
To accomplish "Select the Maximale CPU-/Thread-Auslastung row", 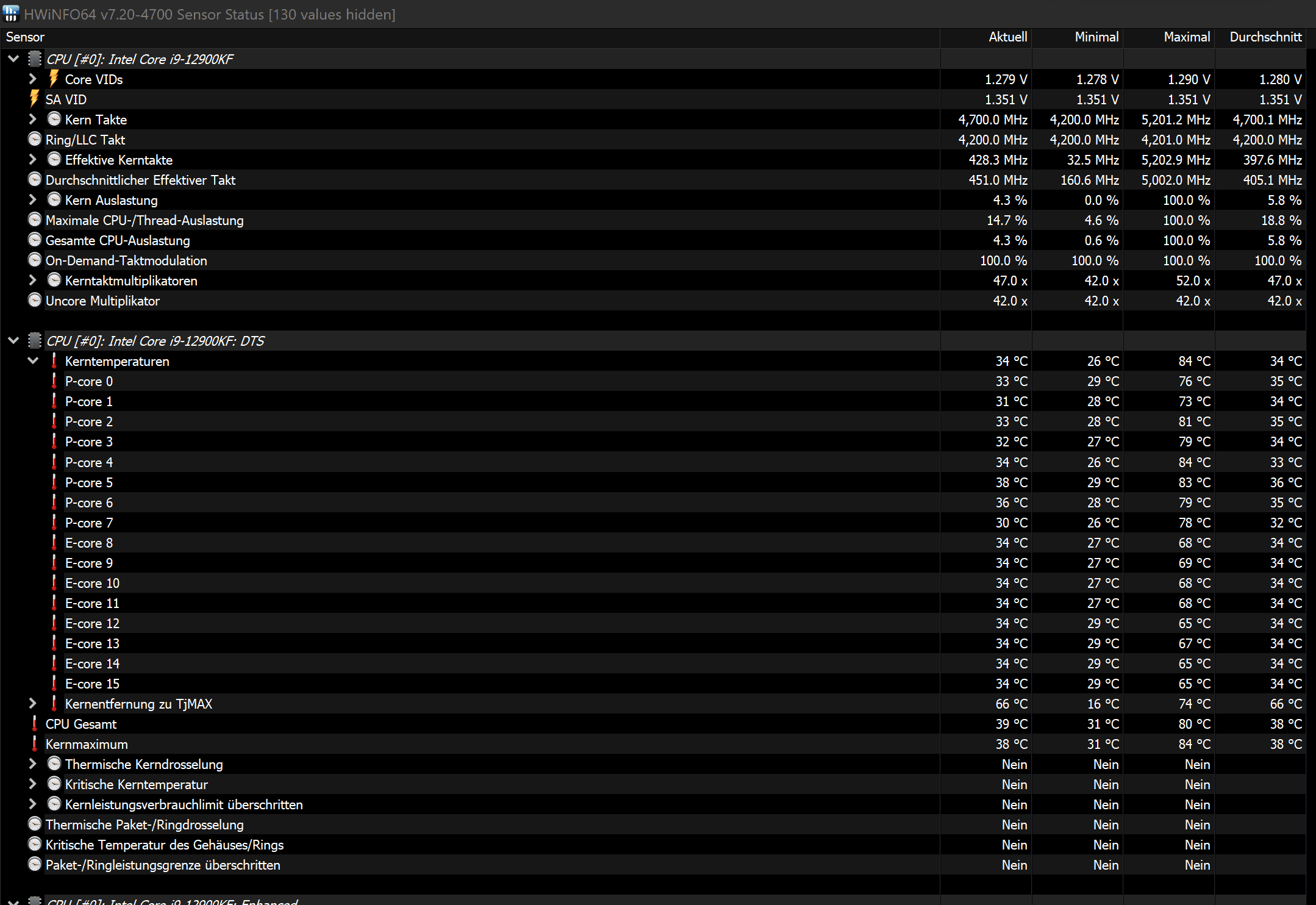I will pos(145,220).
